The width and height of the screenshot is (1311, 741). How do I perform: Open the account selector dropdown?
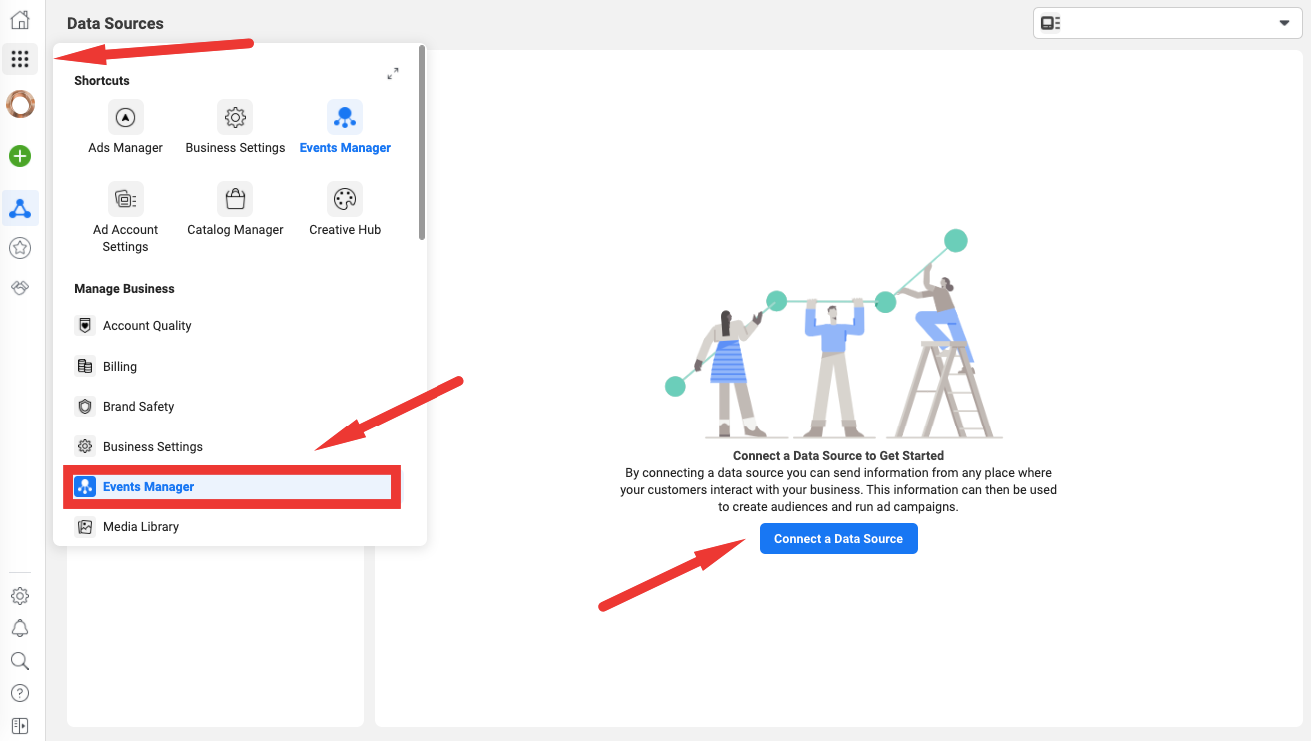click(x=1167, y=23)
